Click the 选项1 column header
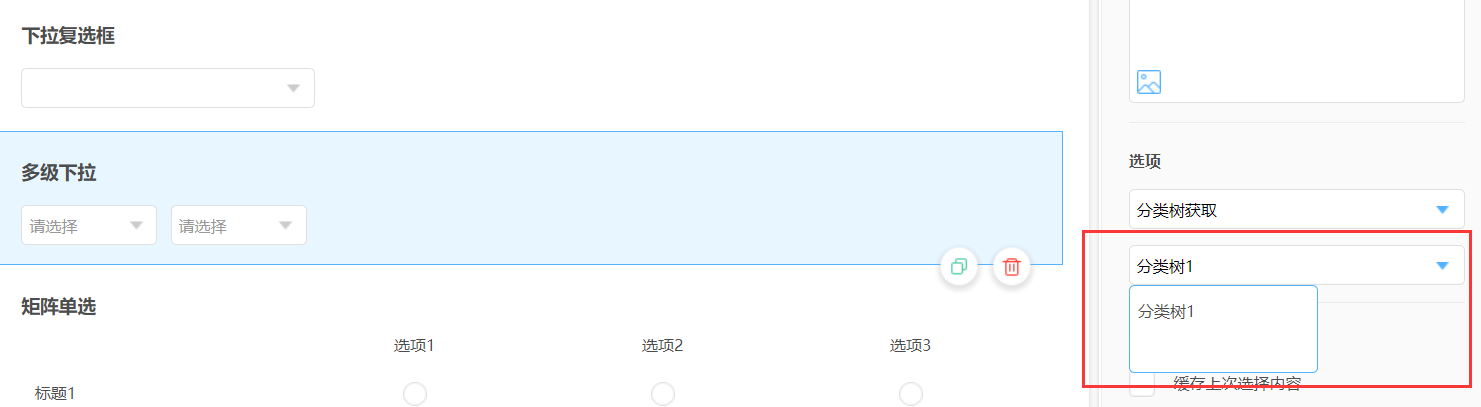This screenshot has width=1481, height=407. [x=414, y=346]
